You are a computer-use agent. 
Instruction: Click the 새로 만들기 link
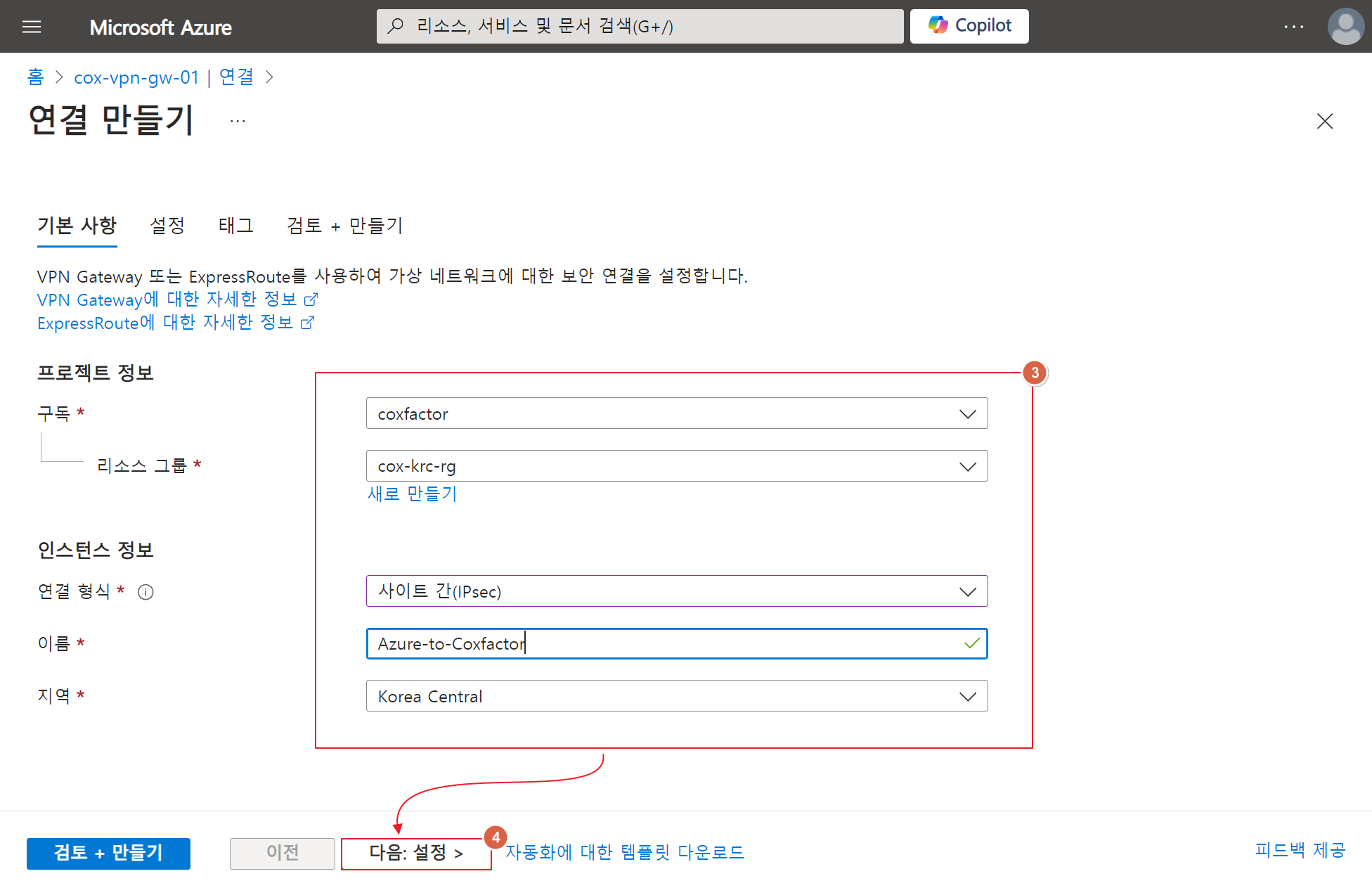tap(412, 494)
